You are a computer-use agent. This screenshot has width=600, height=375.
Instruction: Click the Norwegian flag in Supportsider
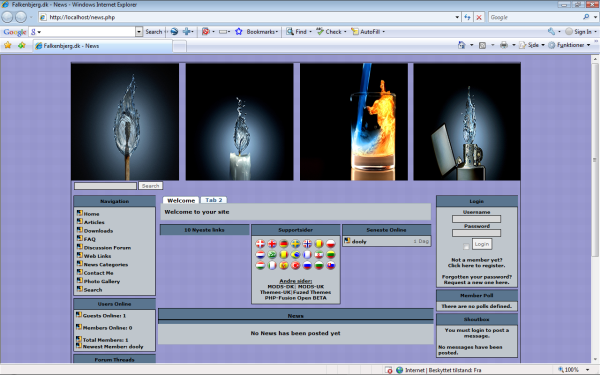point(307,244)
